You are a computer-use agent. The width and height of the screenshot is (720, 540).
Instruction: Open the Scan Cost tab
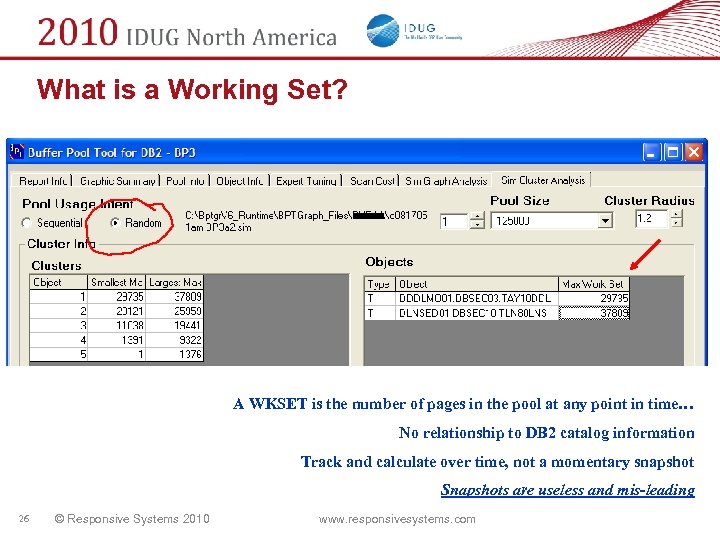(372, 181)
